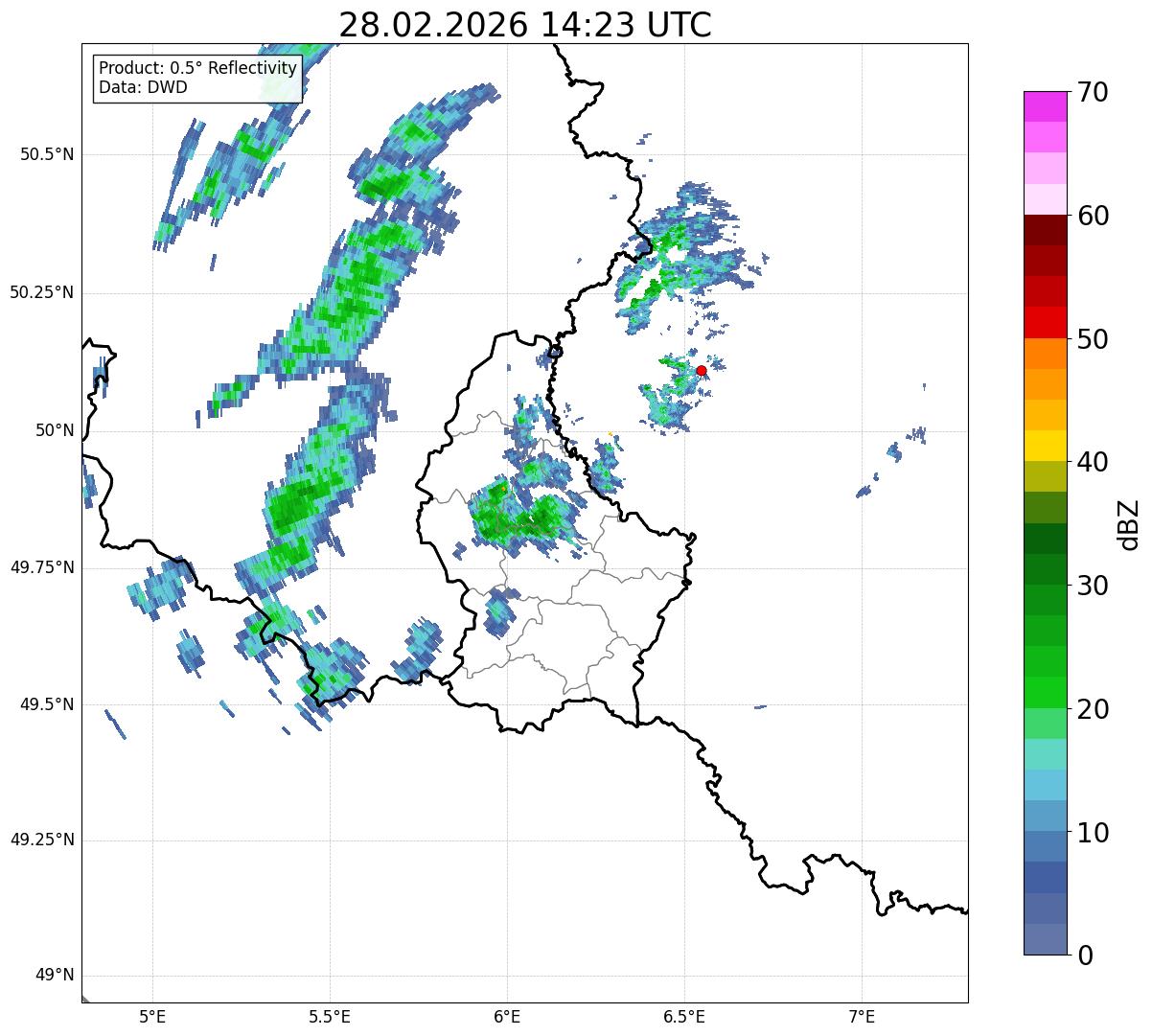Click the colorbar 0 tick label

(x=1085, y=955)
